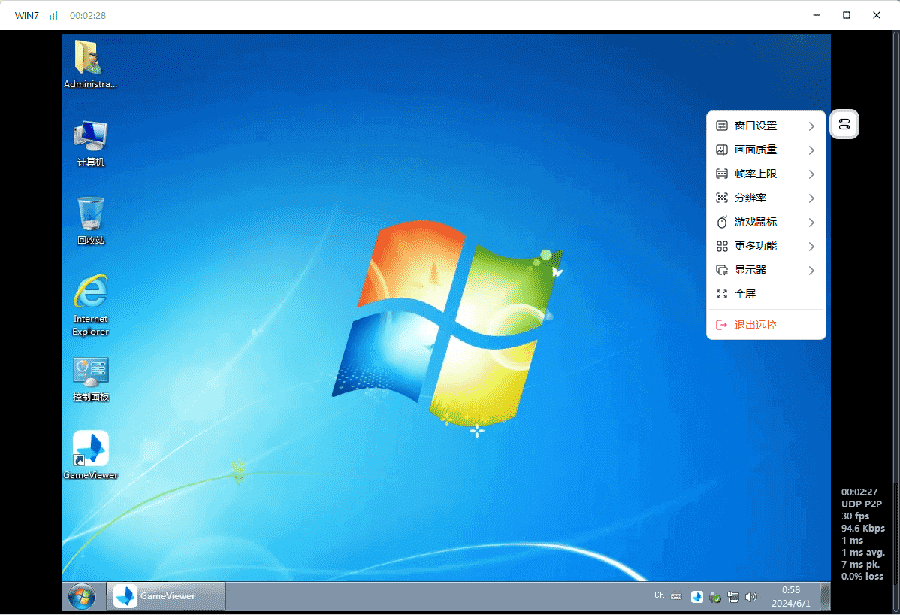Click the volume speaker tray icon
This screenshot has height=615, width=900.
coord(751,597)
